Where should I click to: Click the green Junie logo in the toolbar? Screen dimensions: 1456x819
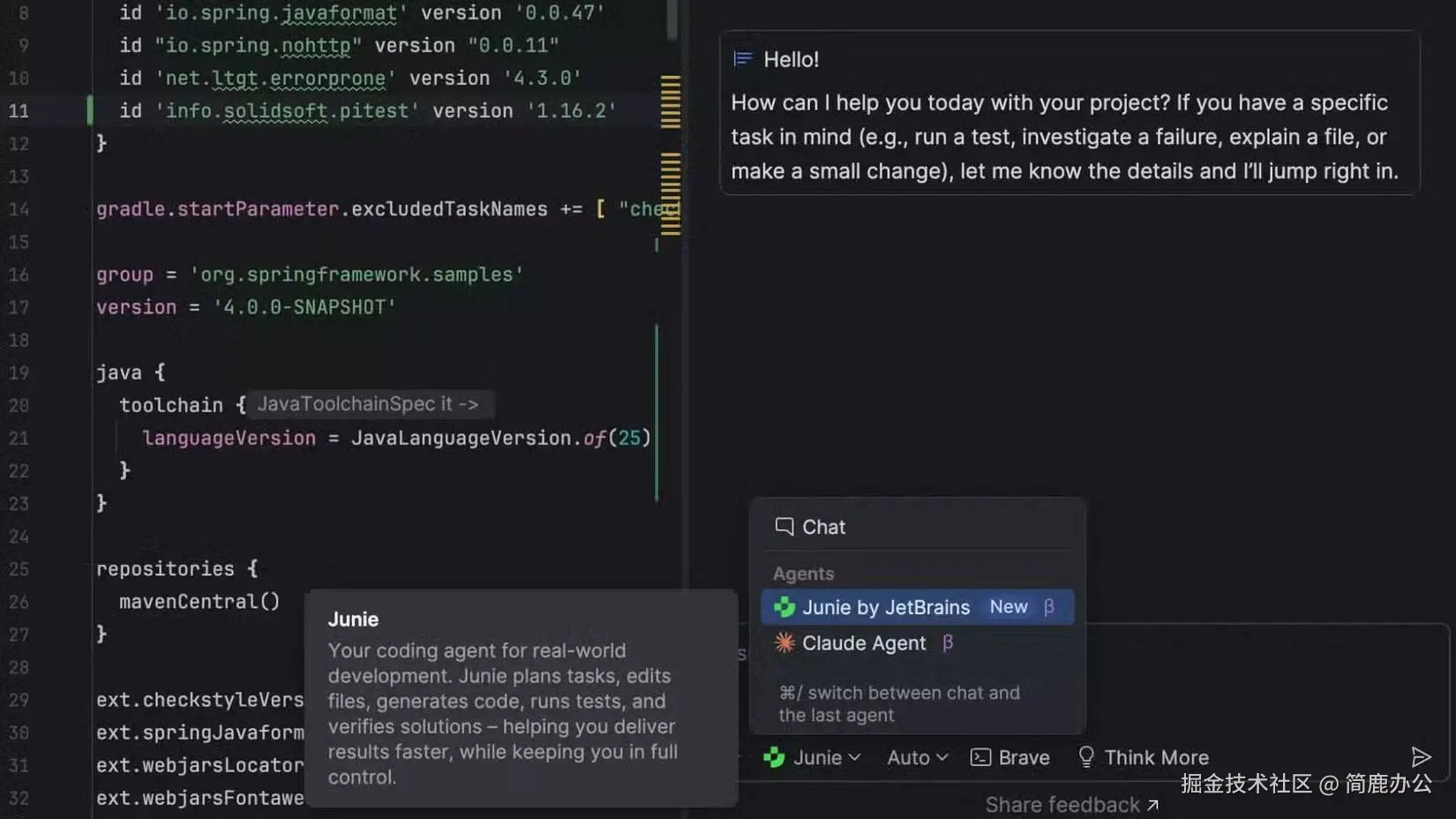click(x=774, y=757)
